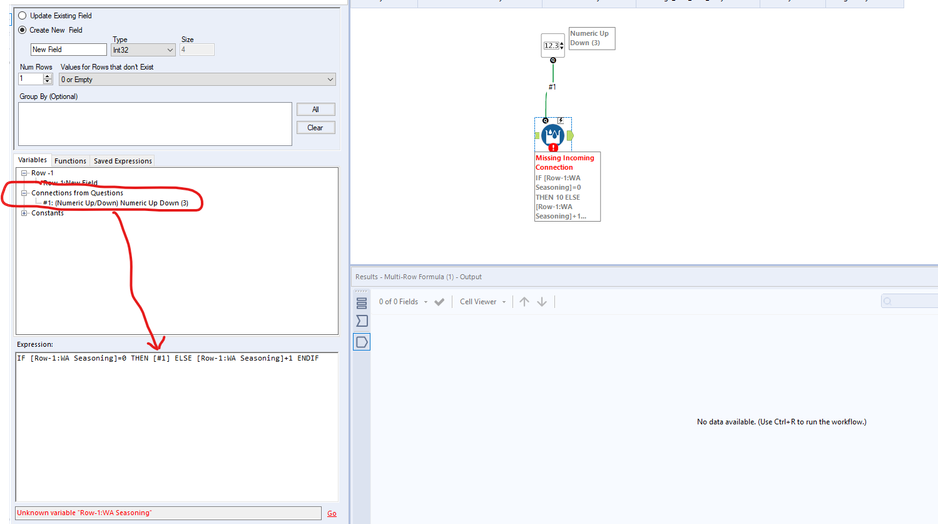Select Create New Field radio button
This screenshot has width=938, height=524.
coord(22,30)
